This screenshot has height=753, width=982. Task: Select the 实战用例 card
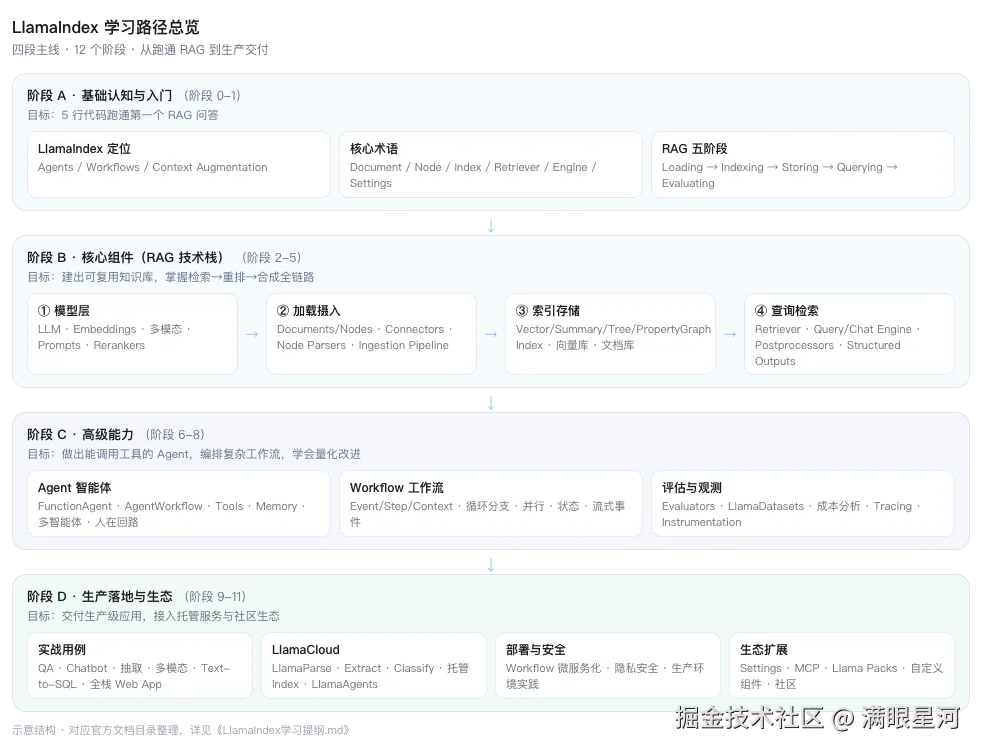[x=140, y=665]
